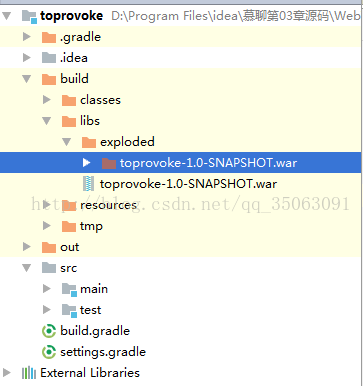The height and width of the screenshot is (386, 363).
Task: Click the test source folder icon
Action: (x=70, y=310)
